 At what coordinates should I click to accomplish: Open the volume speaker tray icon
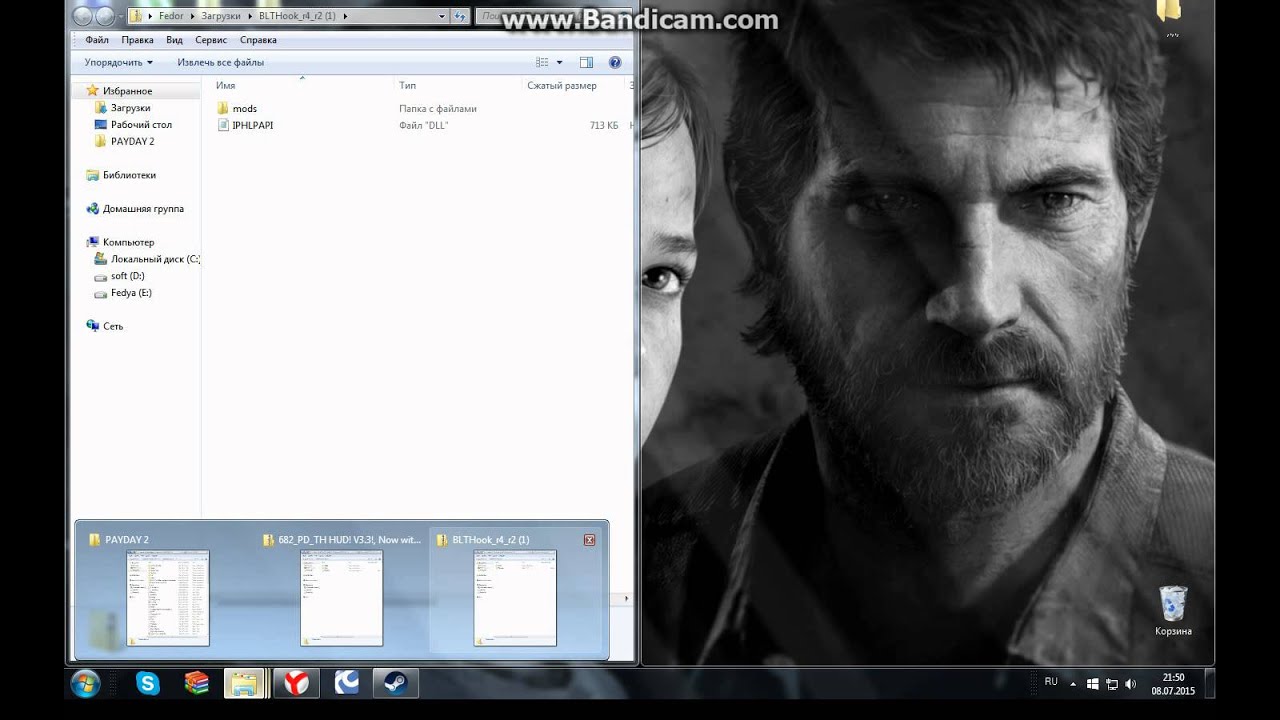1131,684
